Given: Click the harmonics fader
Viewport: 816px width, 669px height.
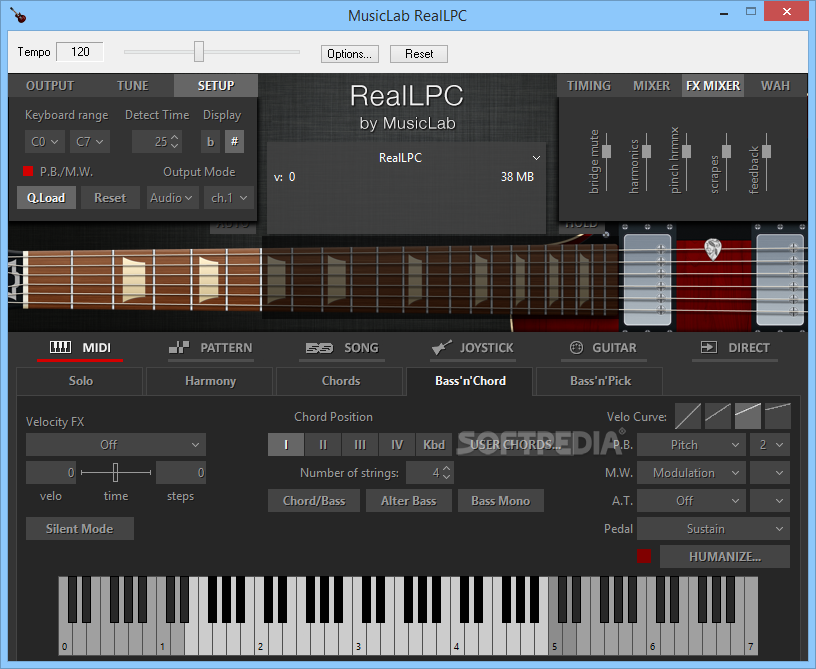Looking at the screenshot, I should (646, 151).
